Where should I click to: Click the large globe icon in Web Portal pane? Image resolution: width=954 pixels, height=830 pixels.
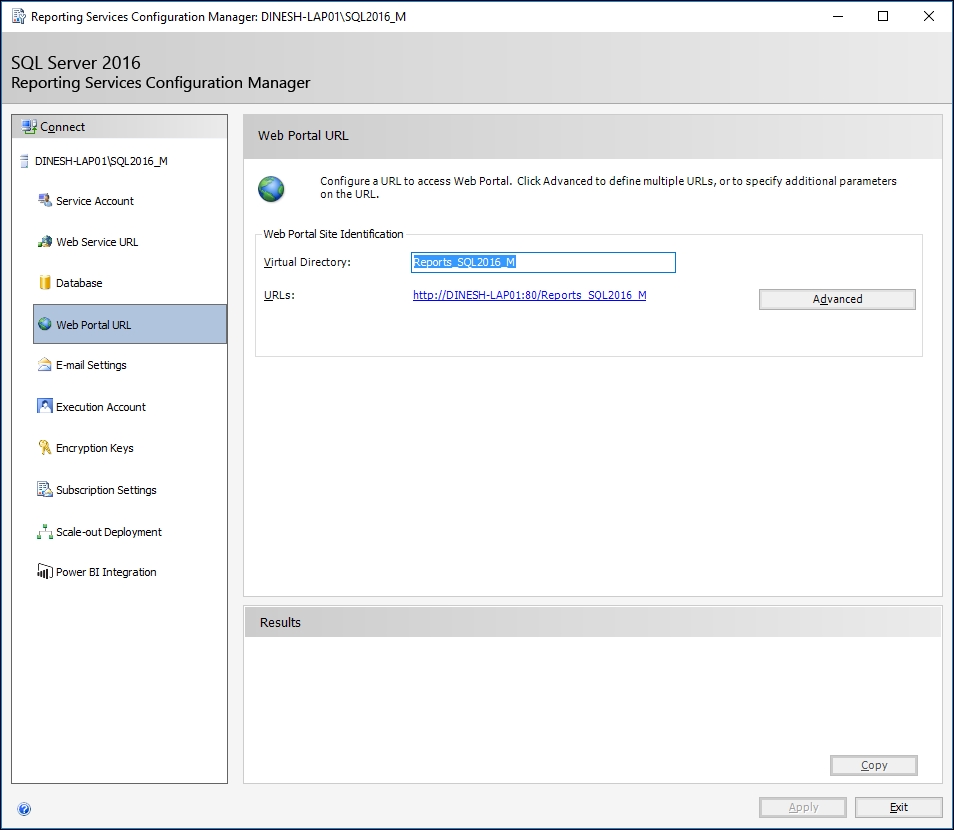click(271, 189)
